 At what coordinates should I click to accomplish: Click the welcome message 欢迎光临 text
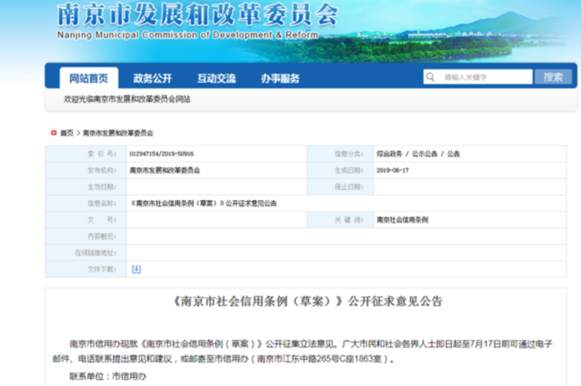click(127, 99)
